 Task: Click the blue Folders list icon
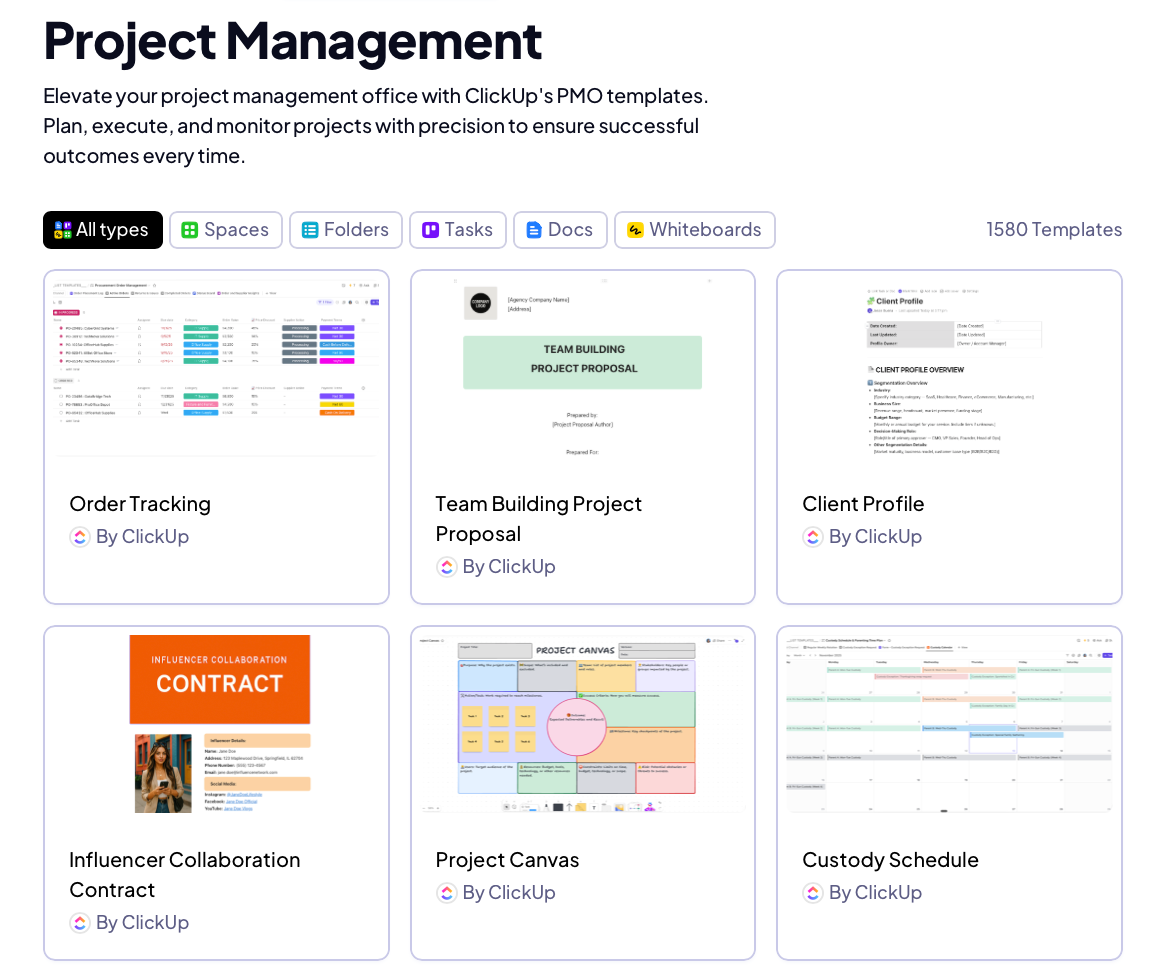pyautogui.click(x=310, y=230)
